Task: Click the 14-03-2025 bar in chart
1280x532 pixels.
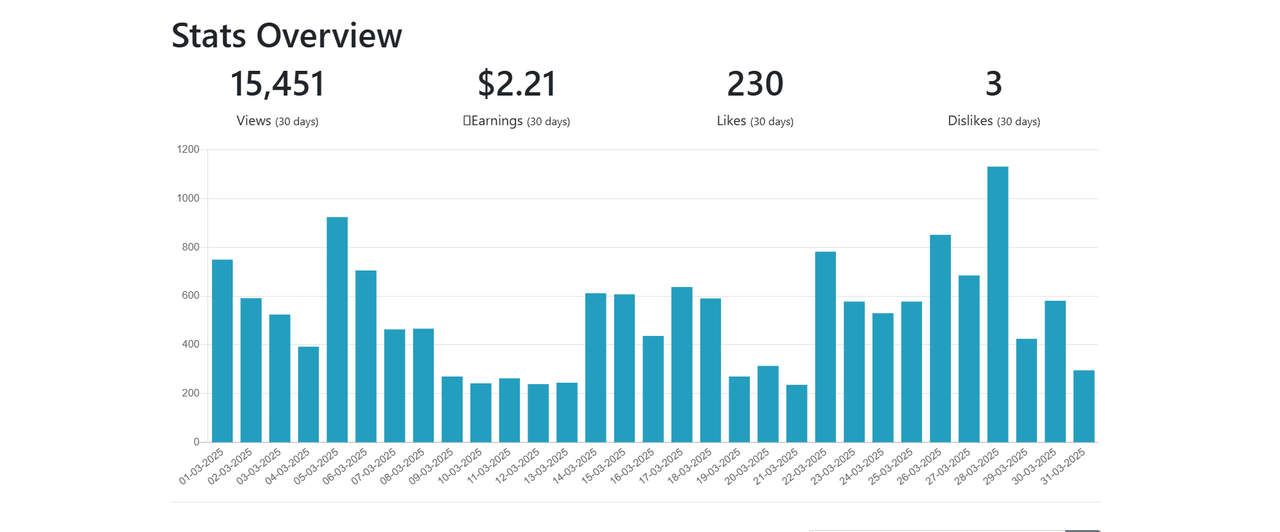Action: [x=596, y=367]
